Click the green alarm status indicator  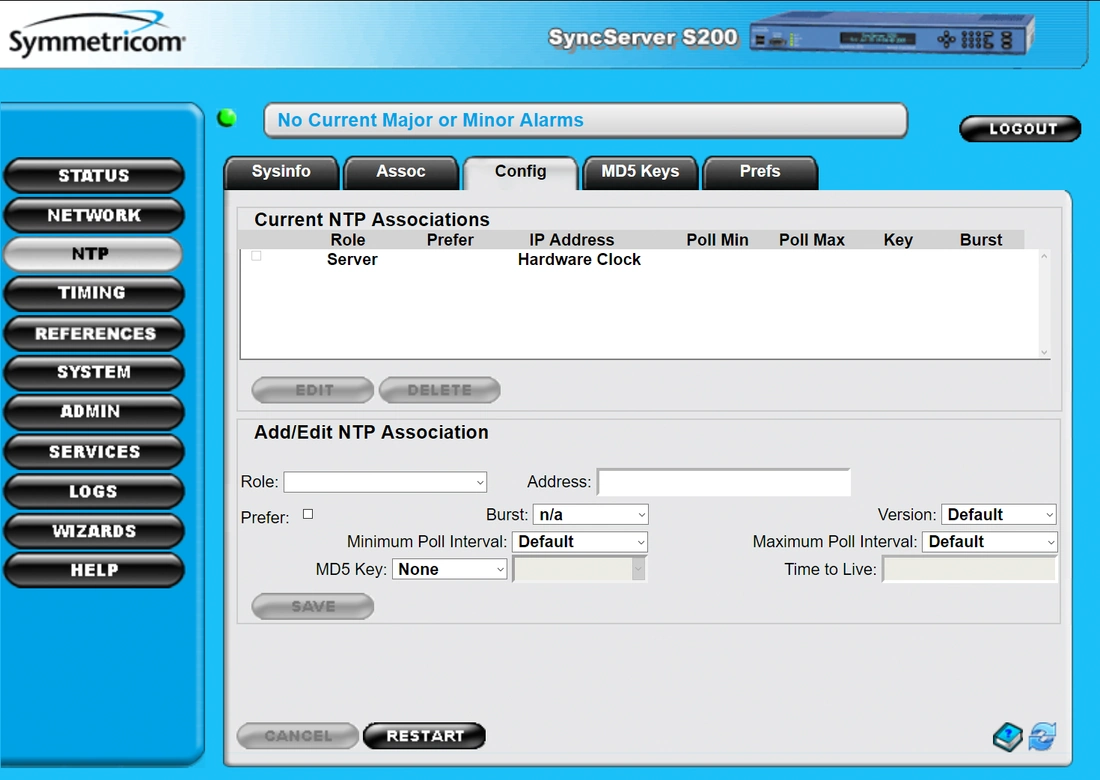point(227,118)
